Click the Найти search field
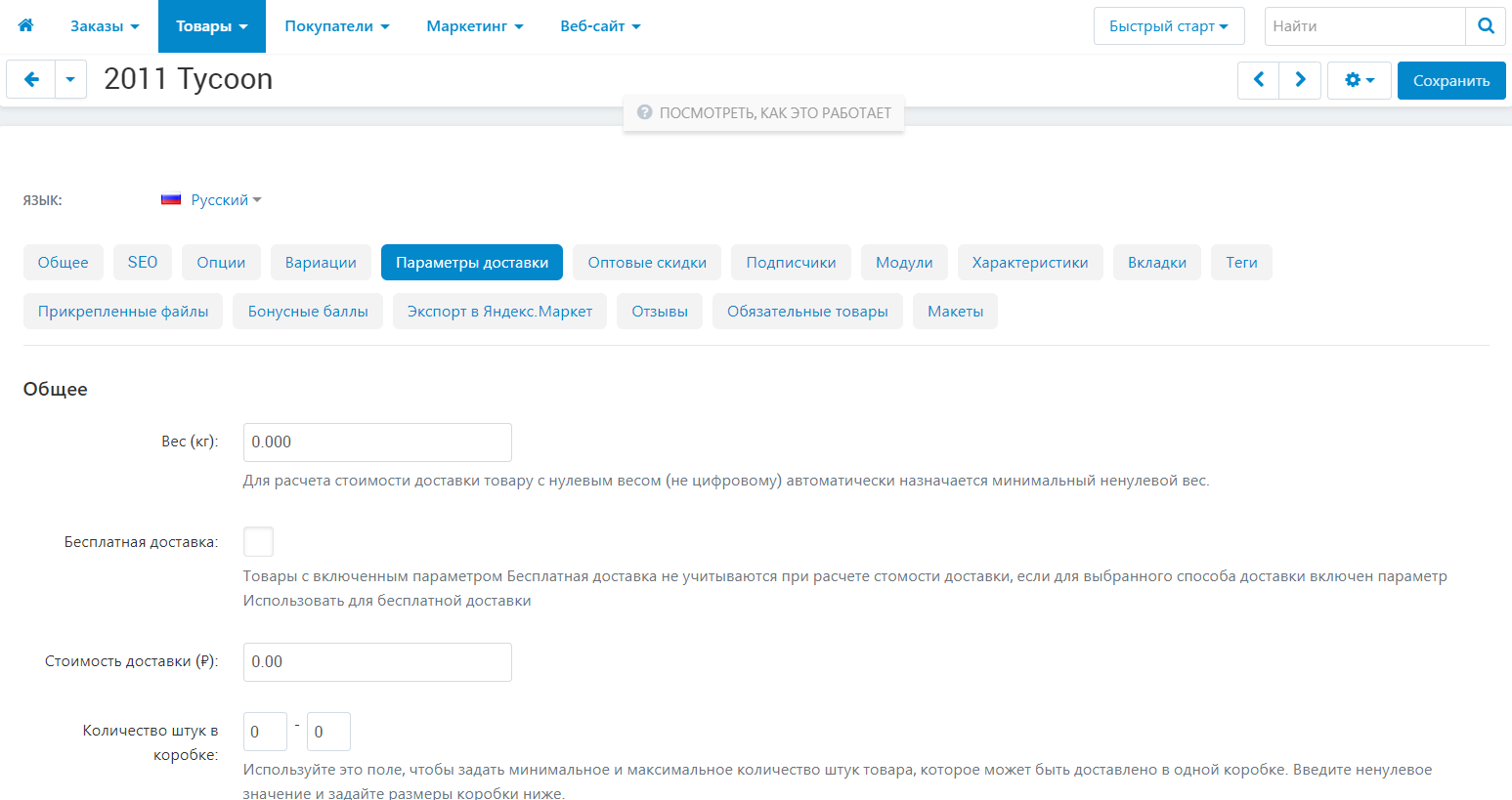The height and width of the screenshot is (800, 1512). [x=1364, y=26]
